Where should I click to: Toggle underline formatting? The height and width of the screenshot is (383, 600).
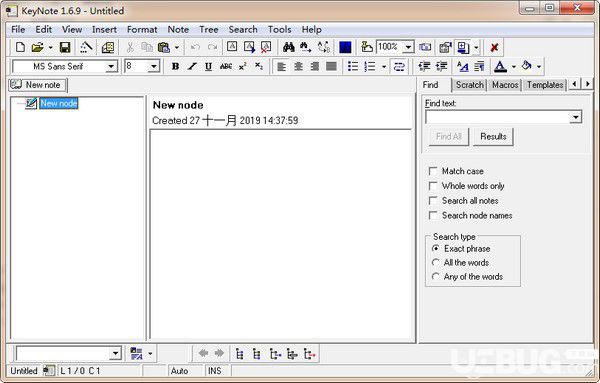208,67
